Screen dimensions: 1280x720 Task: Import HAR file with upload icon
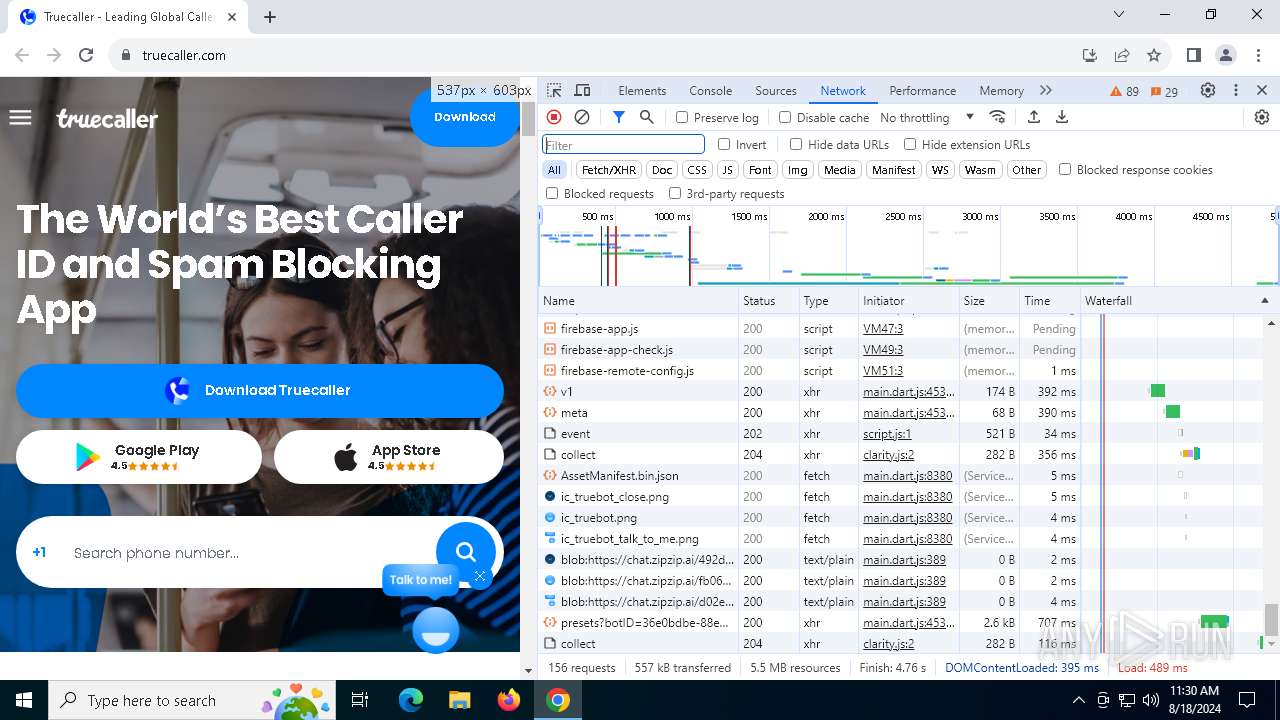1034,117
